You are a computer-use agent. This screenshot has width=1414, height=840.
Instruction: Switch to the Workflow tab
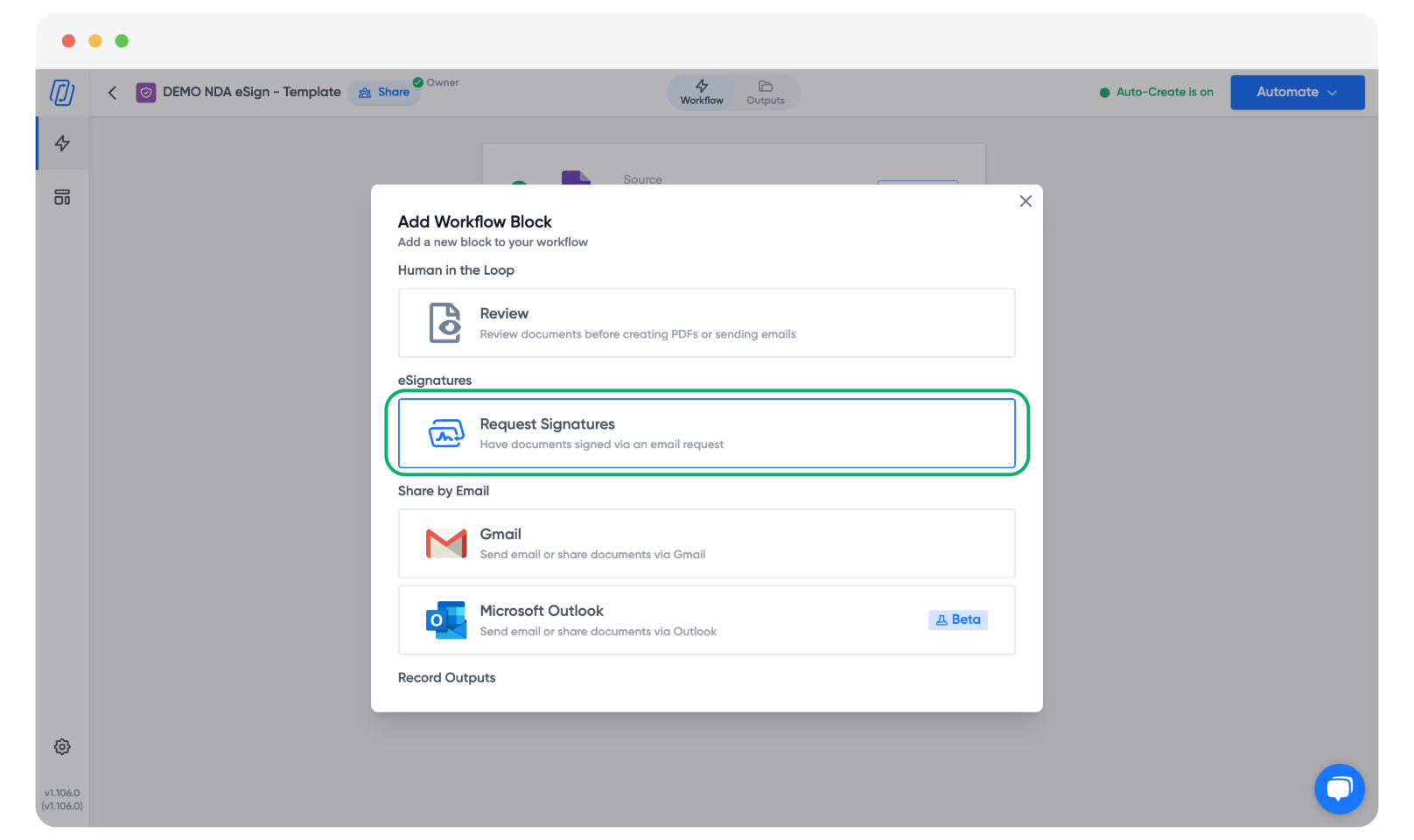click(702, 92)
